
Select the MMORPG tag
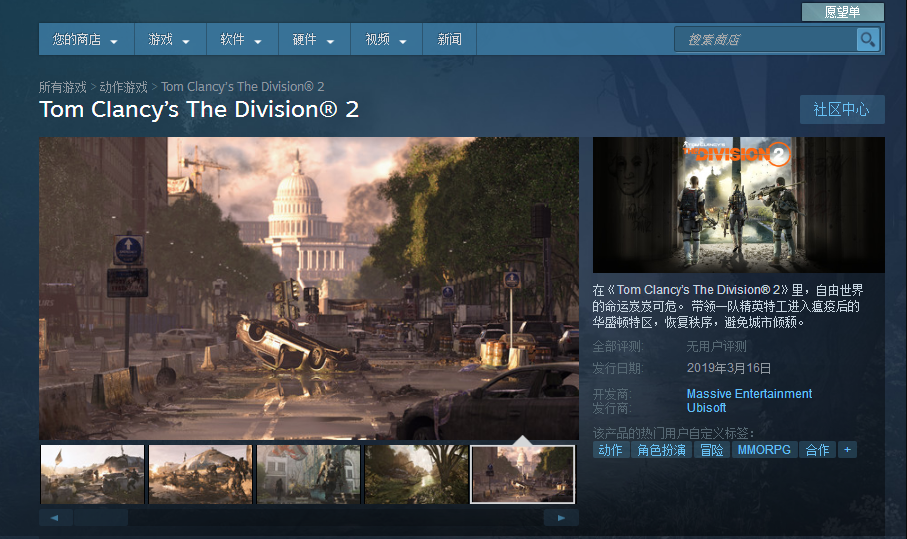[764, 450]
